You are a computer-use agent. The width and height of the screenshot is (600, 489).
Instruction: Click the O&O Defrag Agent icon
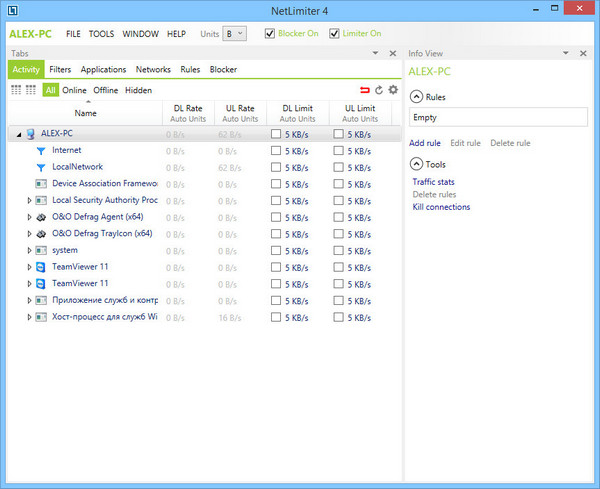pos(41,217)
